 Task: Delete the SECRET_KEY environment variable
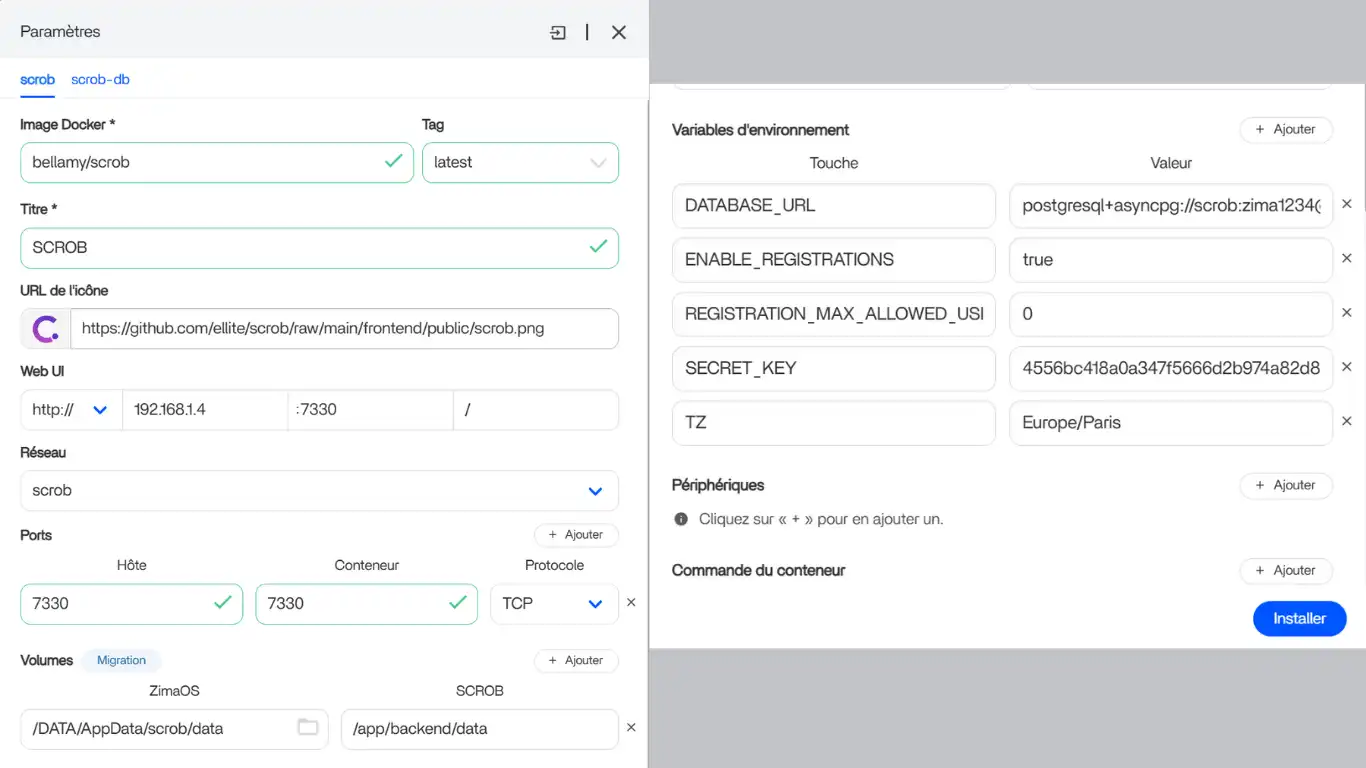pos(1347,367)
